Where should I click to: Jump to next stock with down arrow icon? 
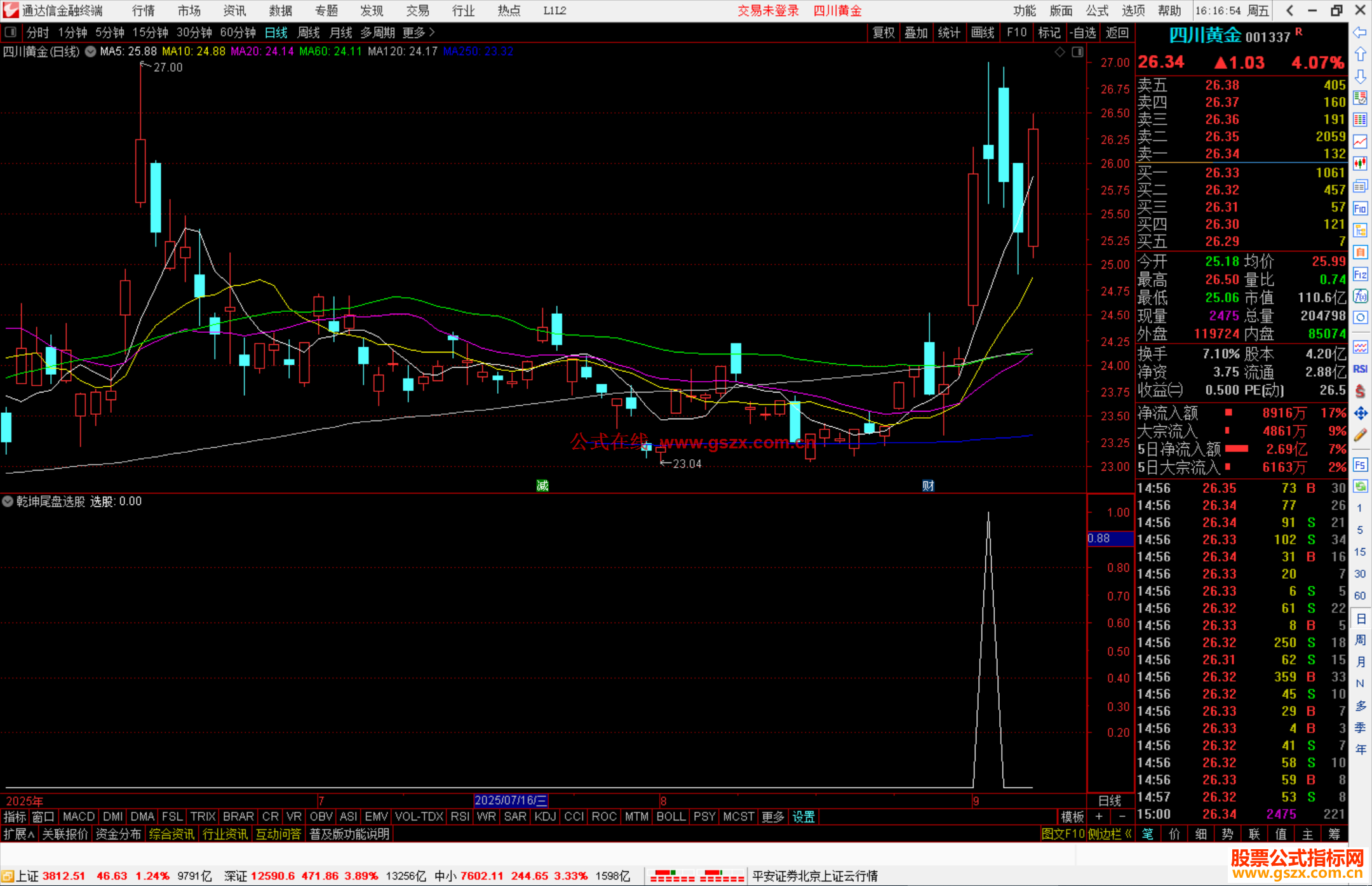coord(1360,77)
